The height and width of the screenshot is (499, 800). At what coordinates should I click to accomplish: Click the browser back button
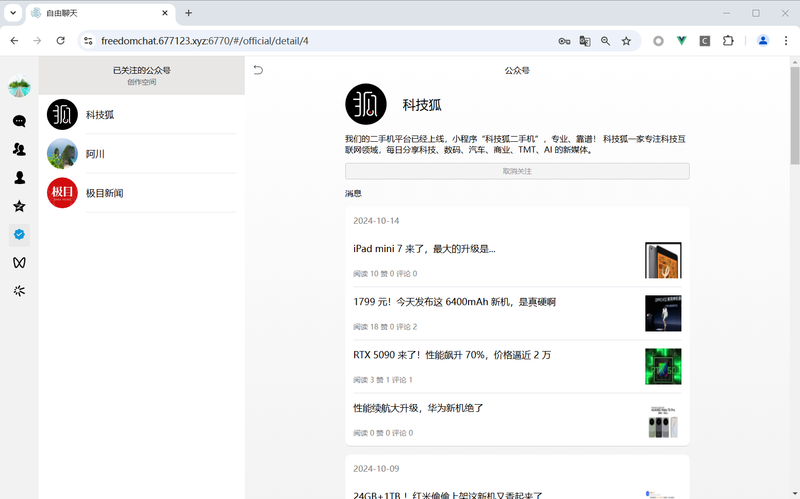[x=14, y=41]
